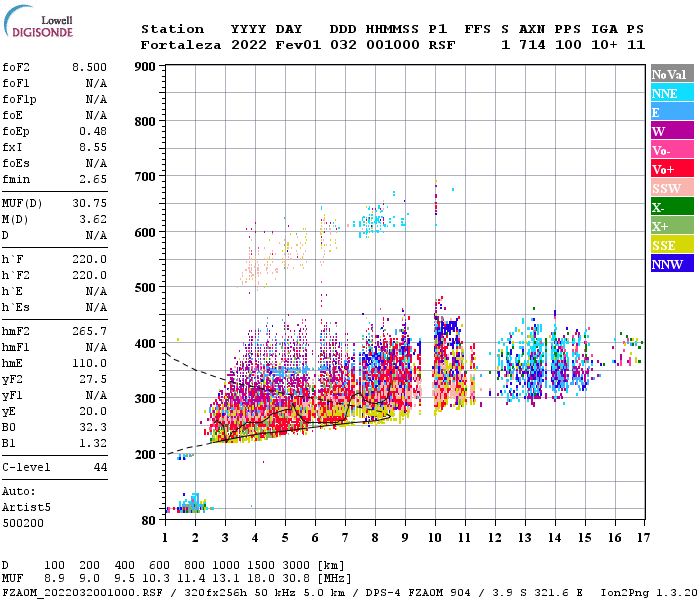The image size is (700, 600).
Task: Click the AXN value 714
Action: tap(532, 45)
